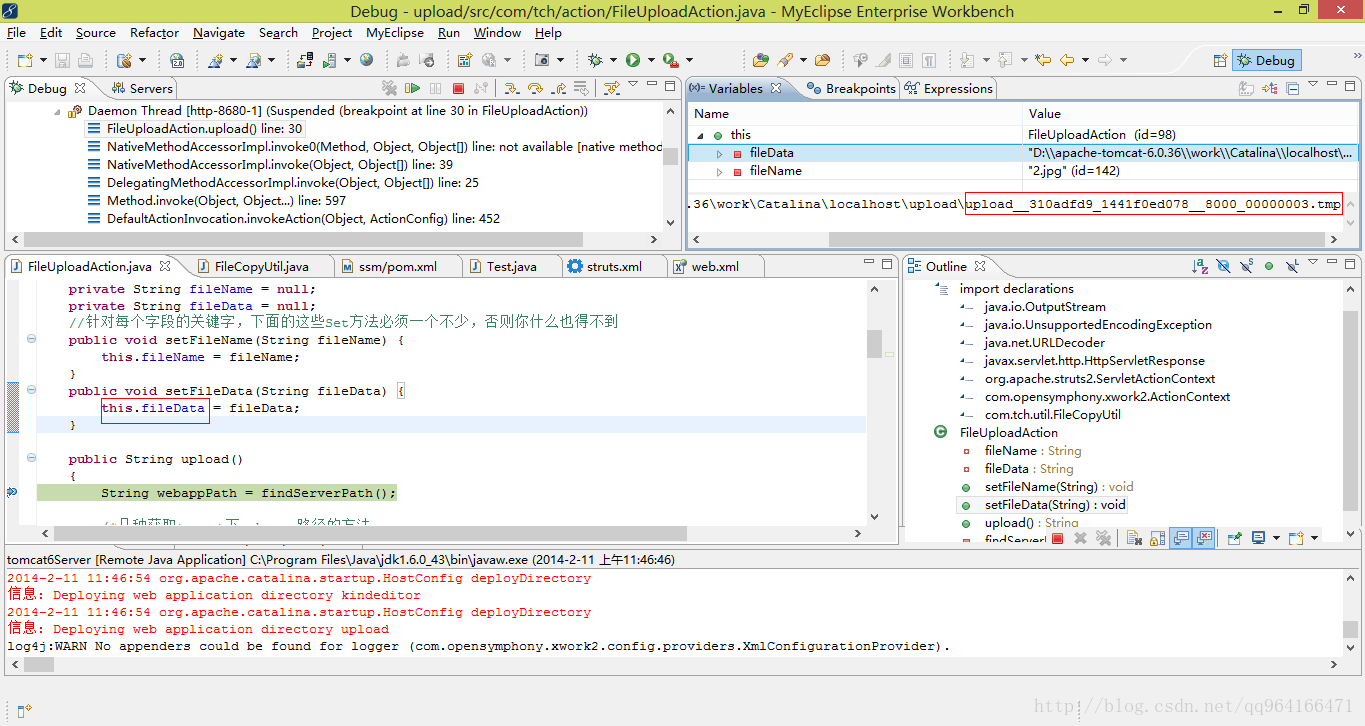This screenshot has height=726, width=1365.
Task: Navigate back with the yellow left arrow
Action: click(x=1067, y=60)
